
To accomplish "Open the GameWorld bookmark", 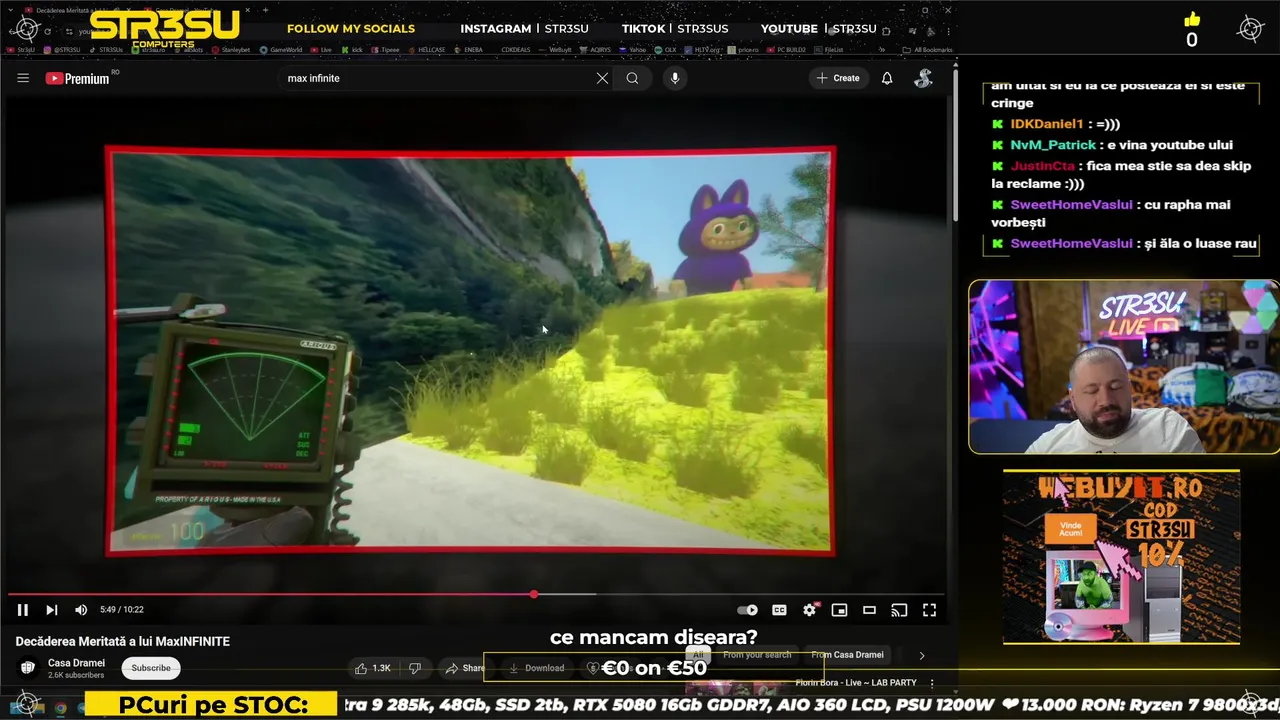I will (281, 49).
